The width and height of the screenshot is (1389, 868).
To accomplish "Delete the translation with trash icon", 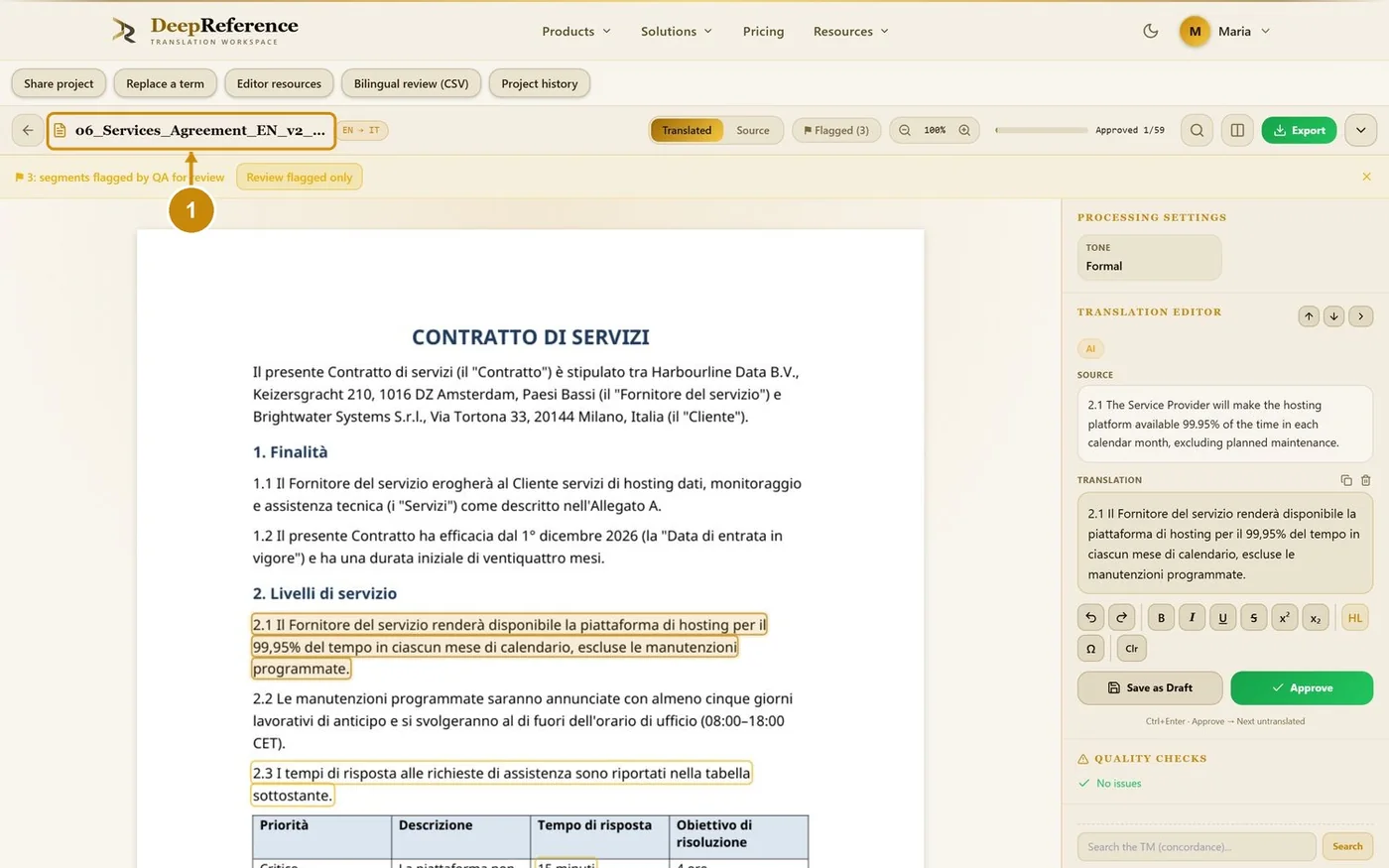I will pyautogui.click(x=1366, y=480).
